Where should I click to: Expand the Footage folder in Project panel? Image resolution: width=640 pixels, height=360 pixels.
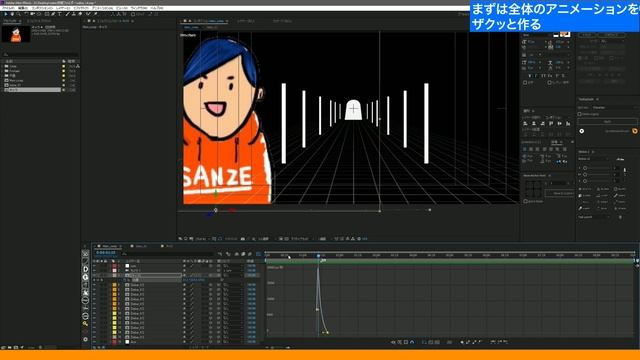pos(2,71)
